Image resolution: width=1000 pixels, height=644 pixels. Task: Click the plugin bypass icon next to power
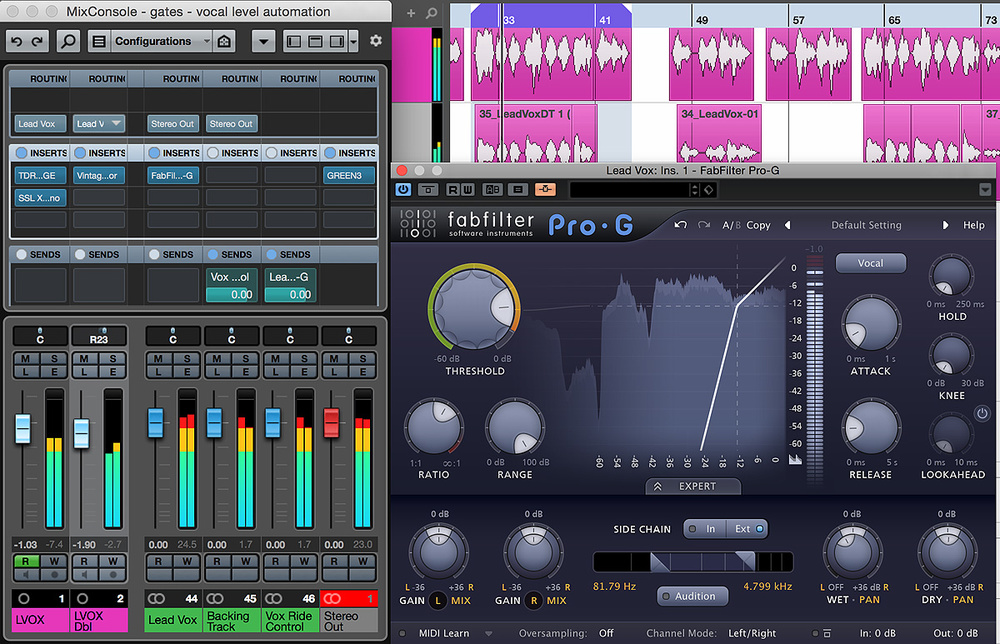428,189
